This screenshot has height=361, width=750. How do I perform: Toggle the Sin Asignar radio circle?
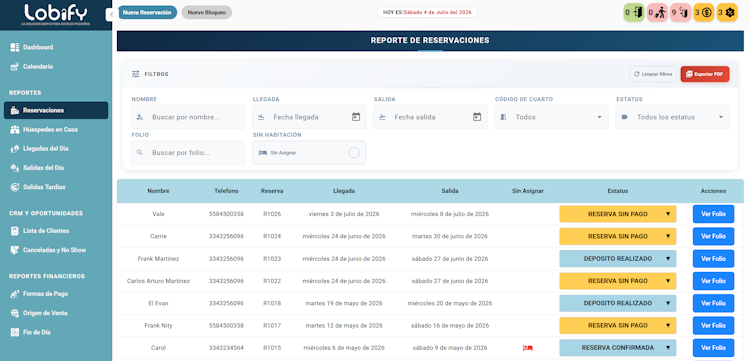tap(354, 153)
